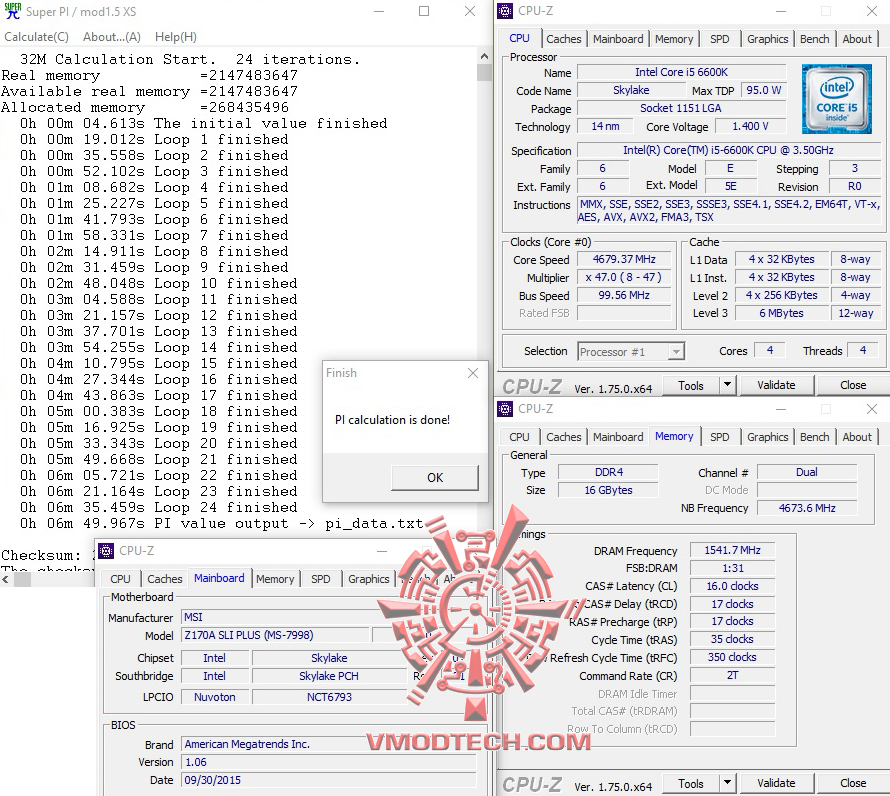Select CPU tab in Mainboard CPU-Z window
This screenshot has height=796, width=890.
120,579
